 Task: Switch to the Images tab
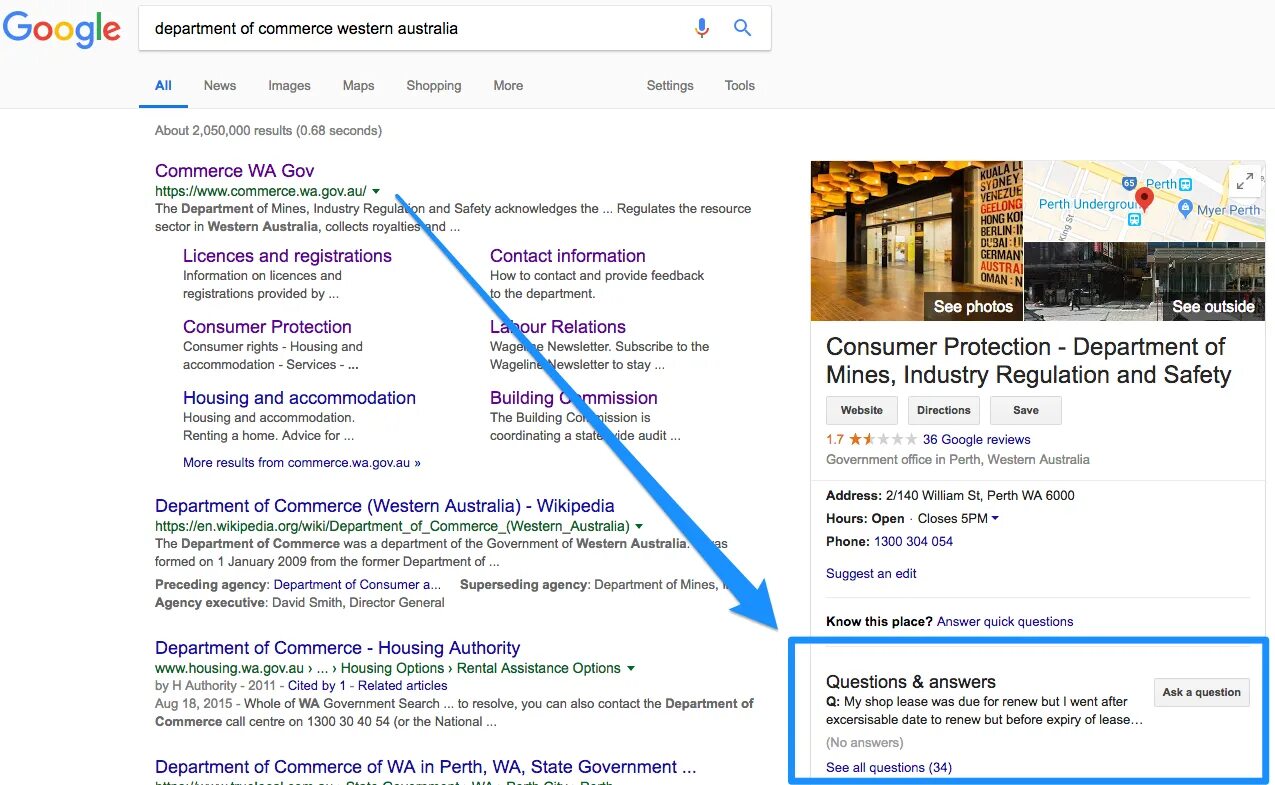point(289,86)
